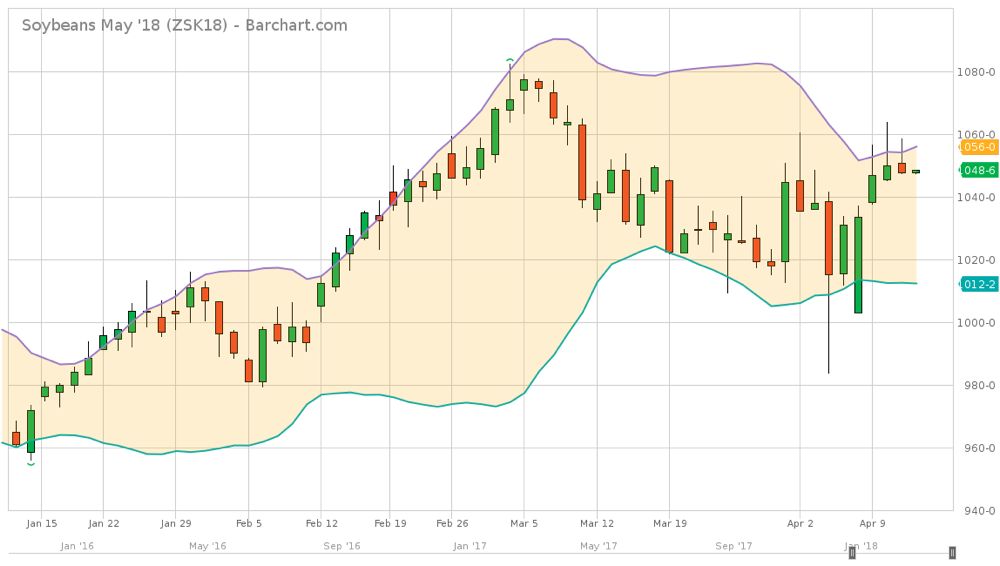Select the green 1048-6 last price tag
Screen dimensions: 1000x566
[x=978, y=170]
